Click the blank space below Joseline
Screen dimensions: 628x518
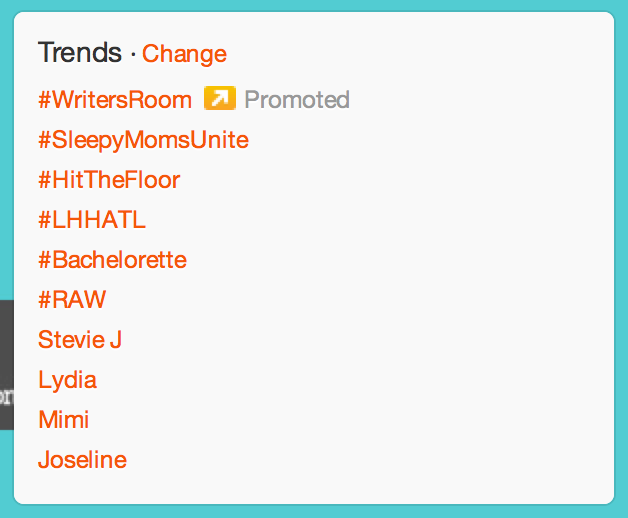(314, 487)
